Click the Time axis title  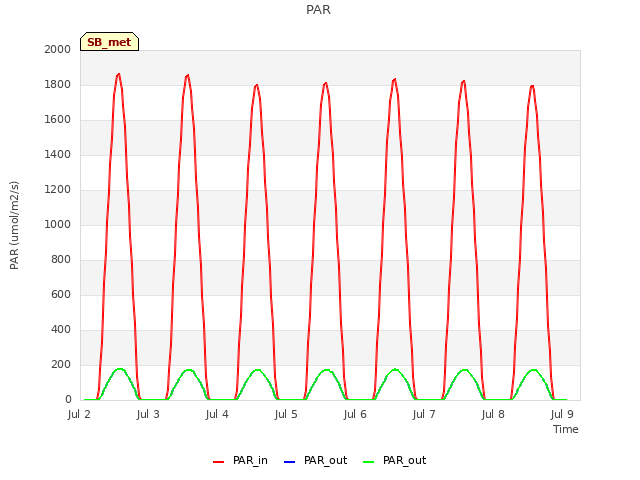click(566, 429)
